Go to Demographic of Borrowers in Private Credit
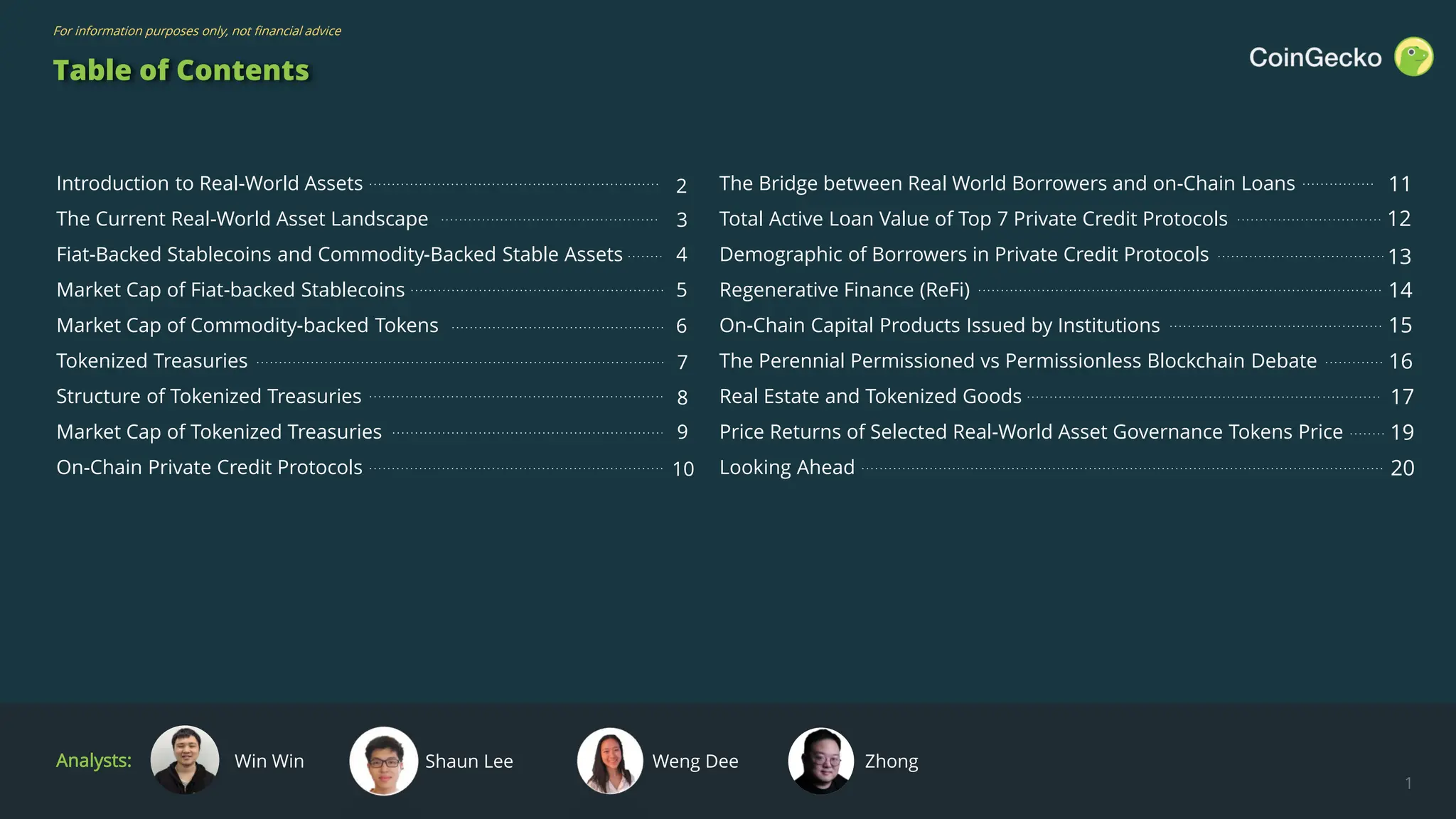This screenshot has height=819, width=1456. click(x=964, y=255)
